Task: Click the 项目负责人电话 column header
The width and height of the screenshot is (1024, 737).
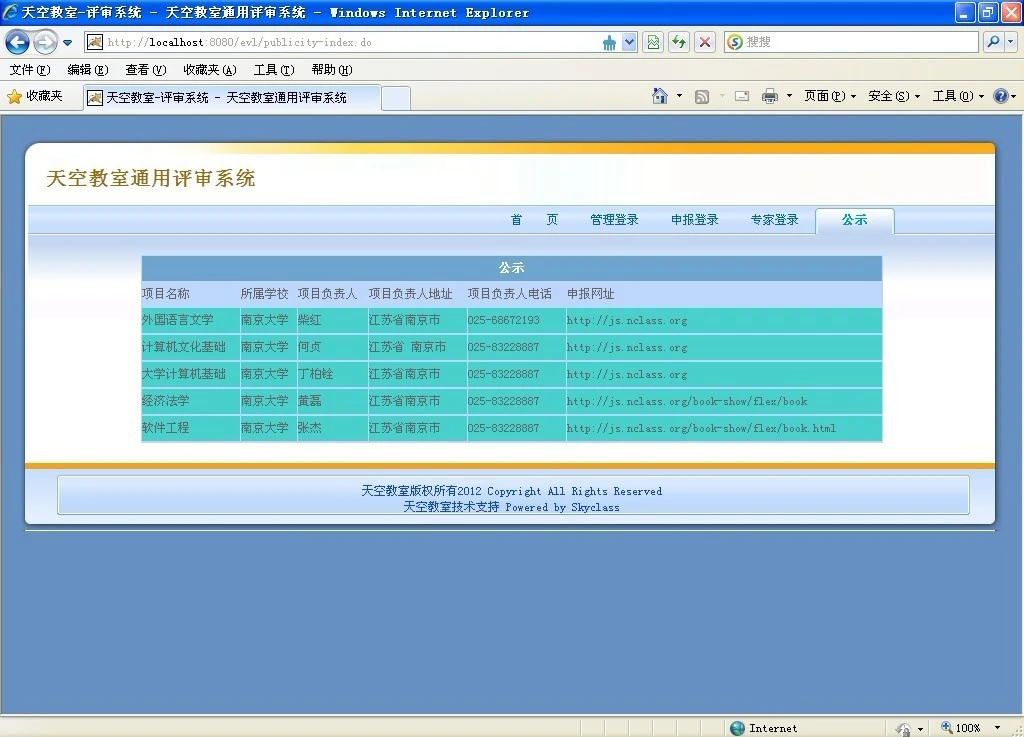Action: [x=509, y=294]
